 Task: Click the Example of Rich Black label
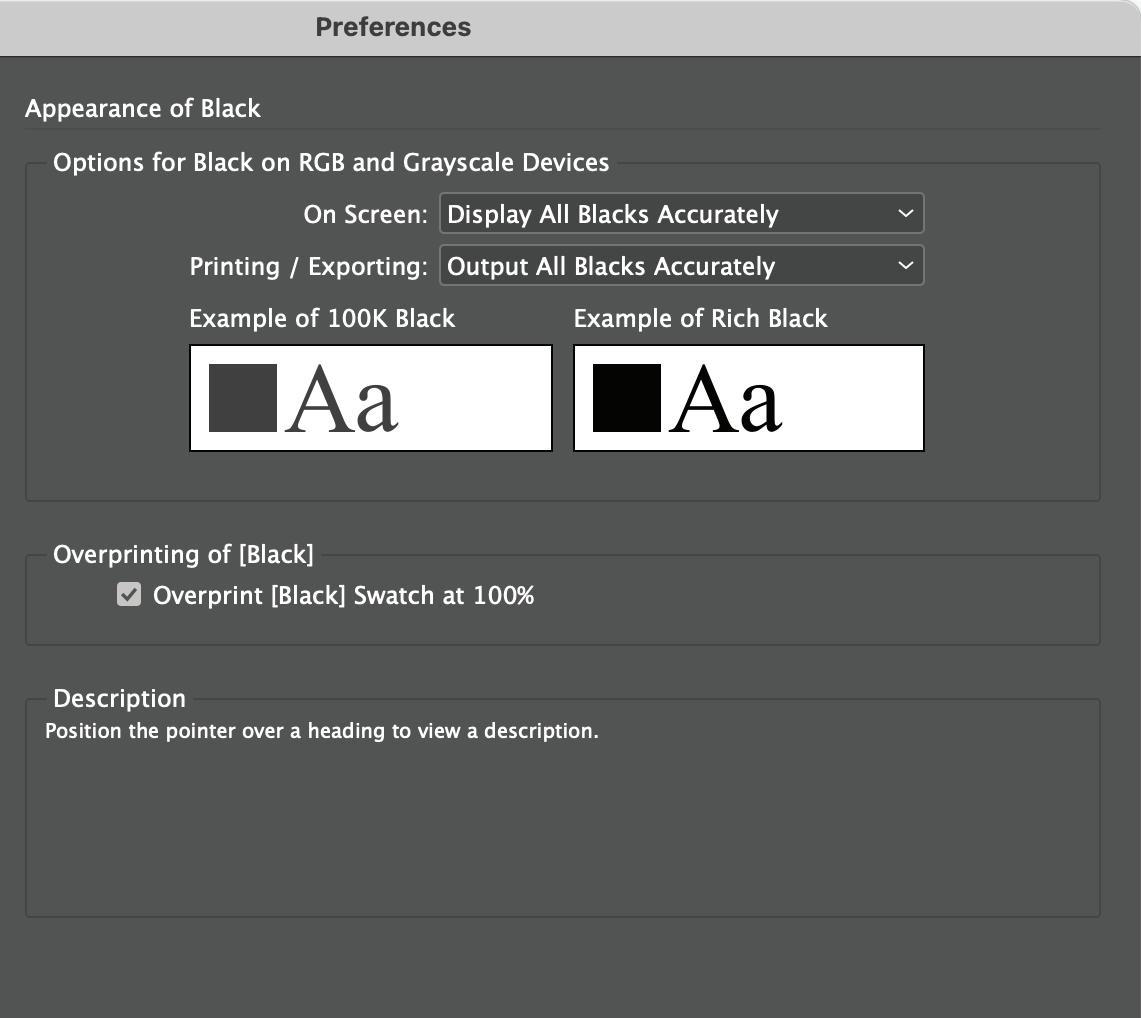click(x=700, y=319)
